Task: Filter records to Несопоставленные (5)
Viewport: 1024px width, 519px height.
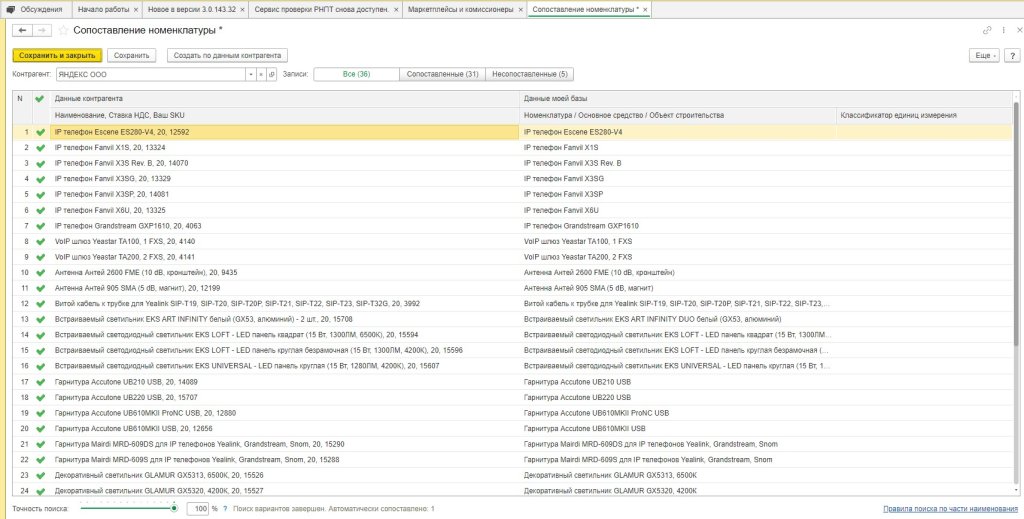Action: pos(529,74)
